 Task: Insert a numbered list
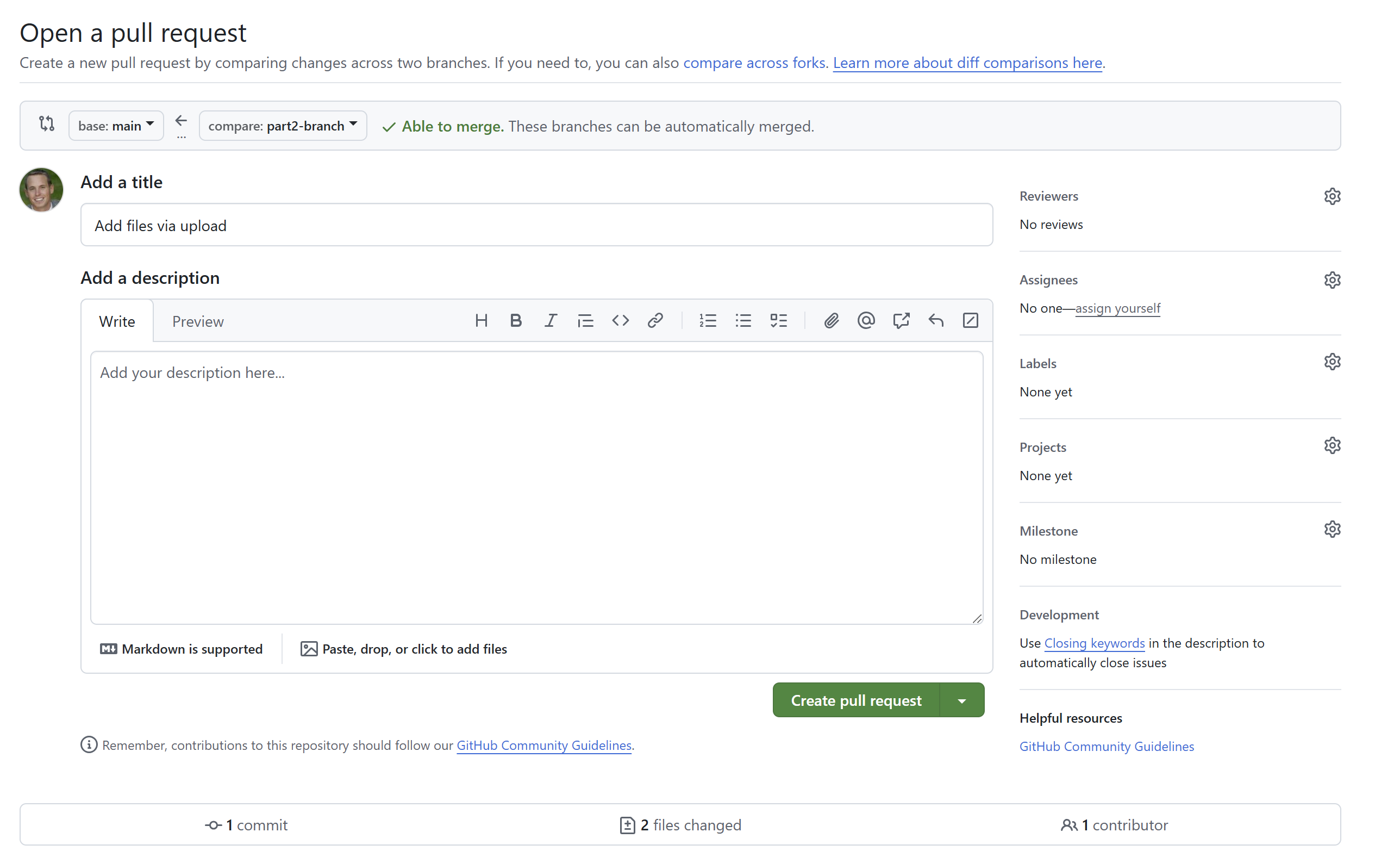(x=708, y=321)
